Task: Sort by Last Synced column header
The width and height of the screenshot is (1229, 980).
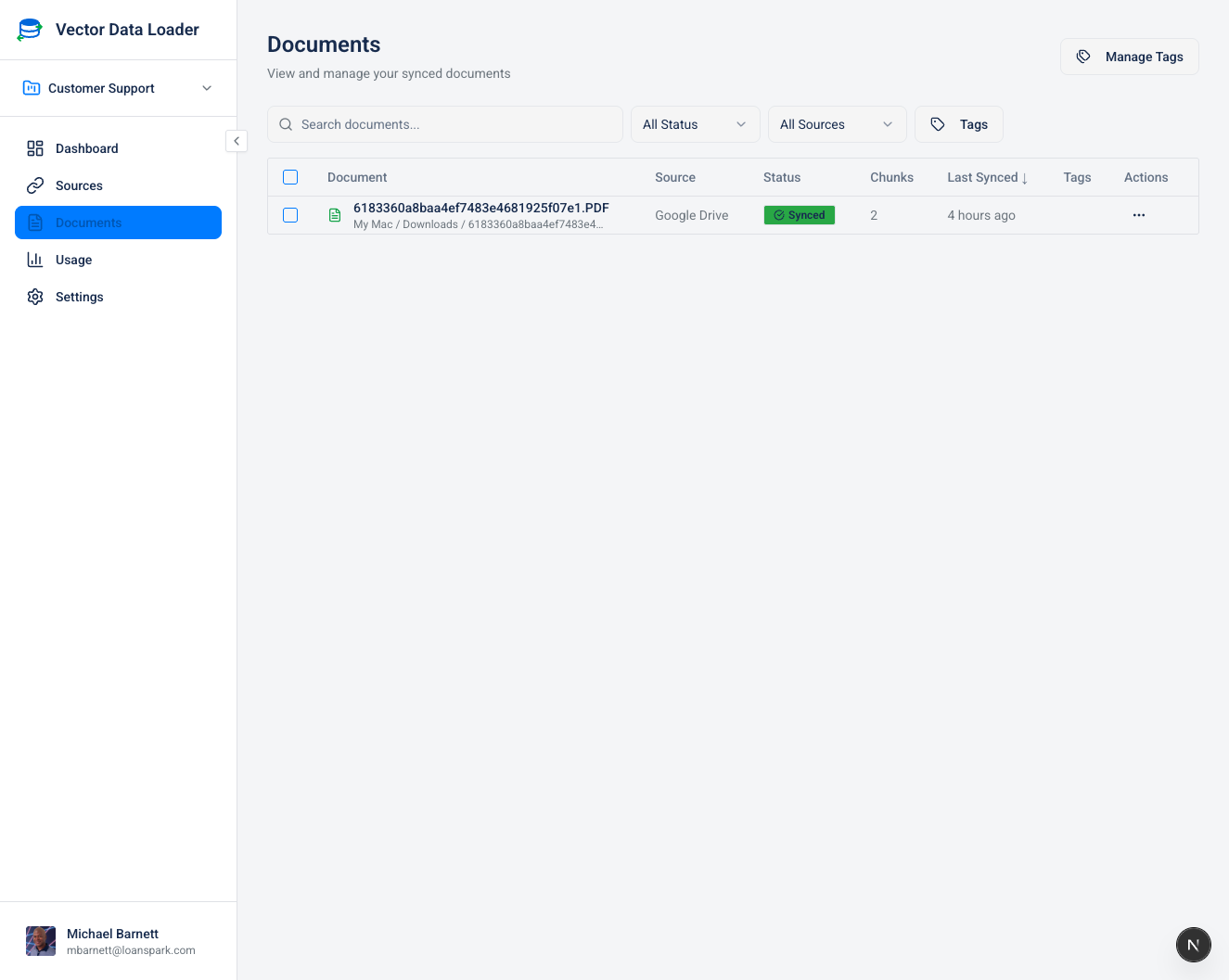Action: (987, 176)
